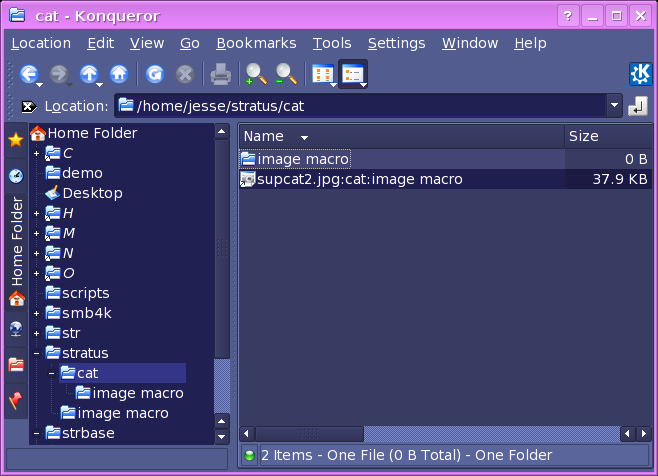Viewport: 658px width, 476px height.
Task: Open the Back button history dropdown arrow
Action: [39, 85]
